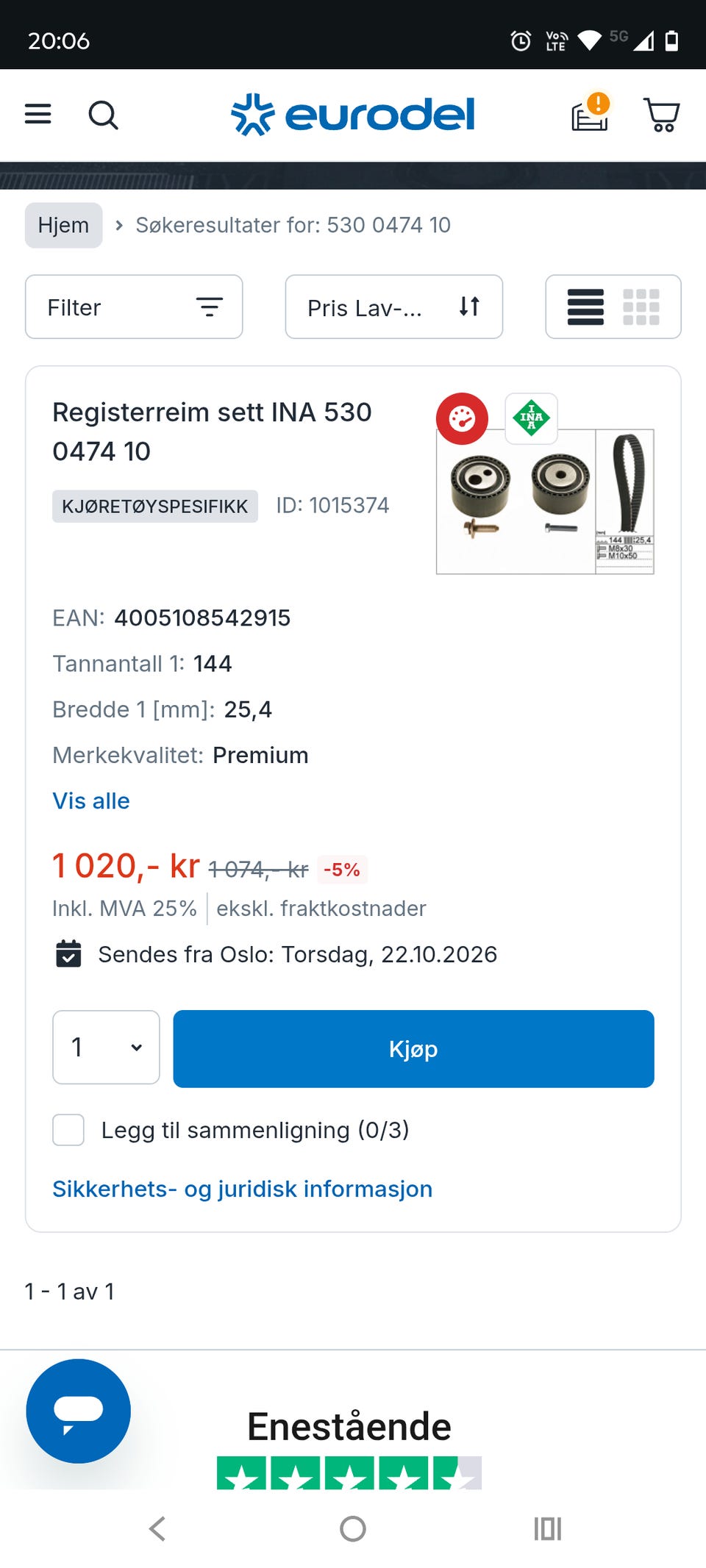Tap the red vehicle-specific gauge badge

click(462, 419)
